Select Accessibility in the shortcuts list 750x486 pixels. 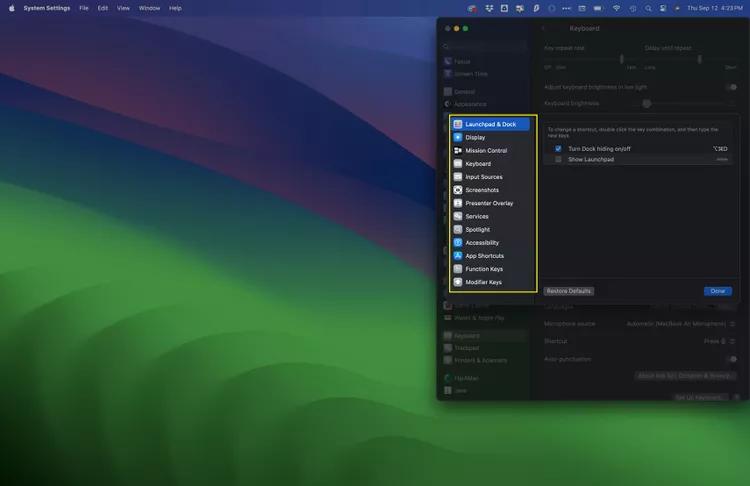coord(490,243)
